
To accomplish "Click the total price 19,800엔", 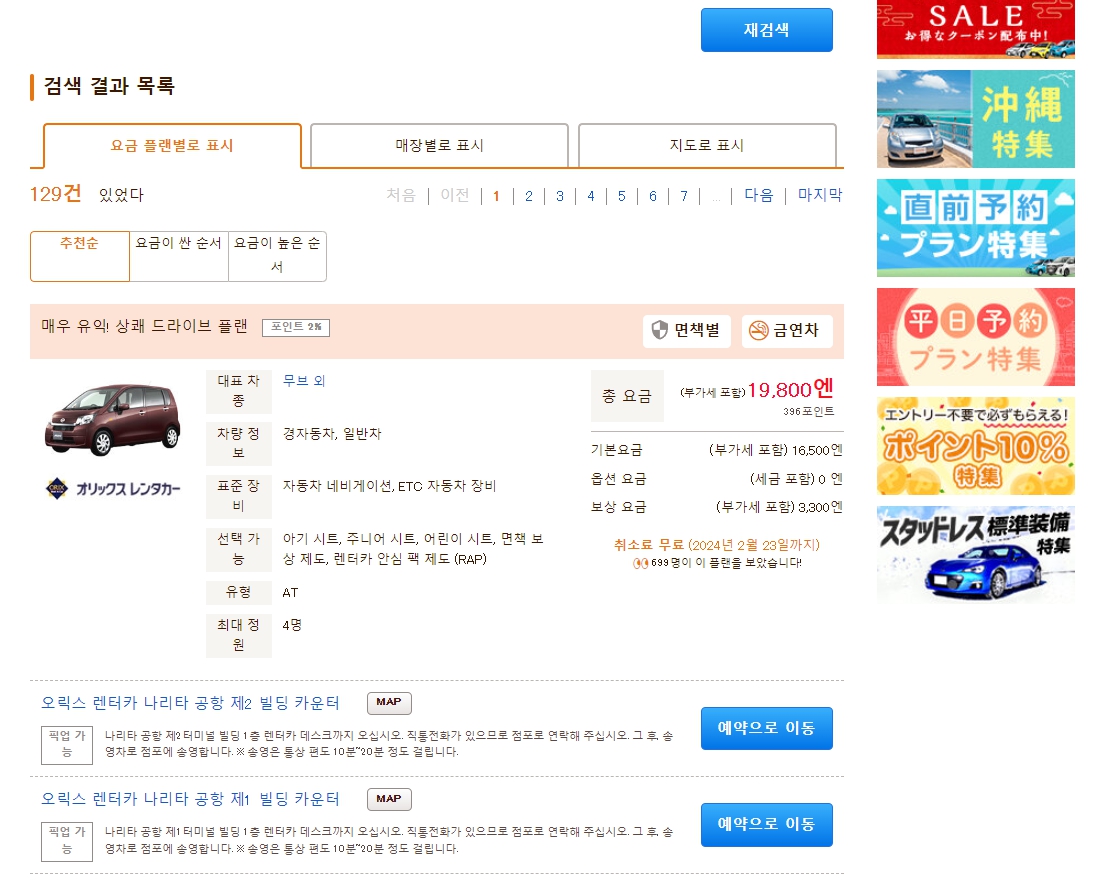I will 790,389.
